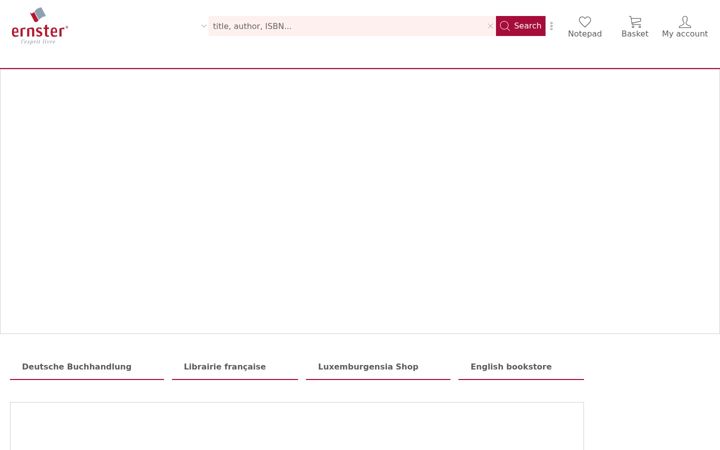Screen dimensions: 720x450
Task: Open the three-dot search options menu
Action: pos(551,26)
